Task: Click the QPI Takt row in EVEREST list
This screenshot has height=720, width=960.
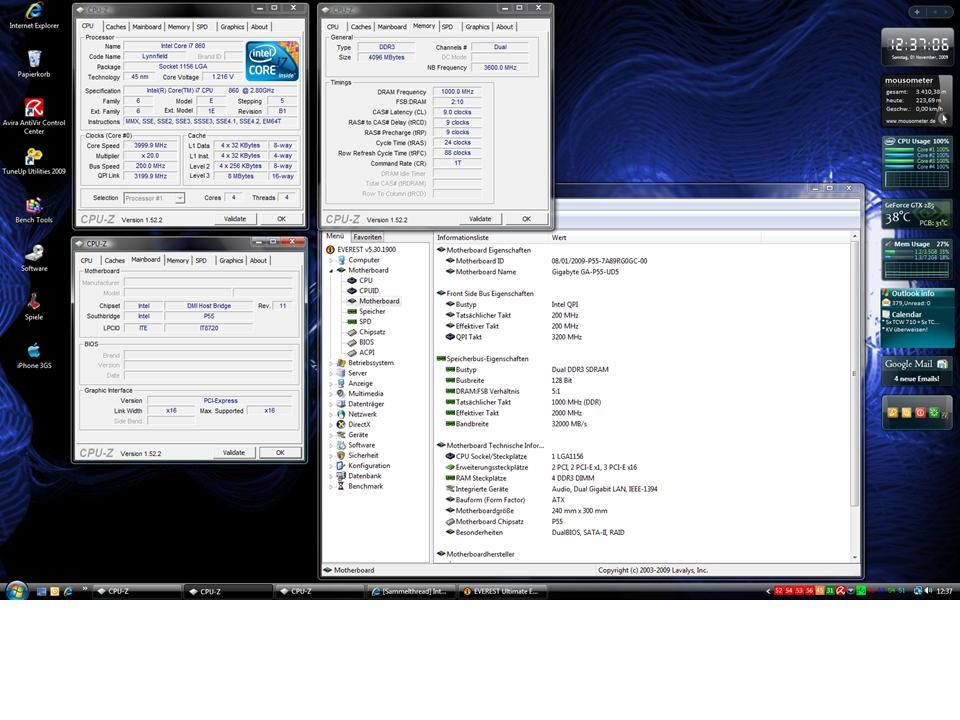Action: 643,337
